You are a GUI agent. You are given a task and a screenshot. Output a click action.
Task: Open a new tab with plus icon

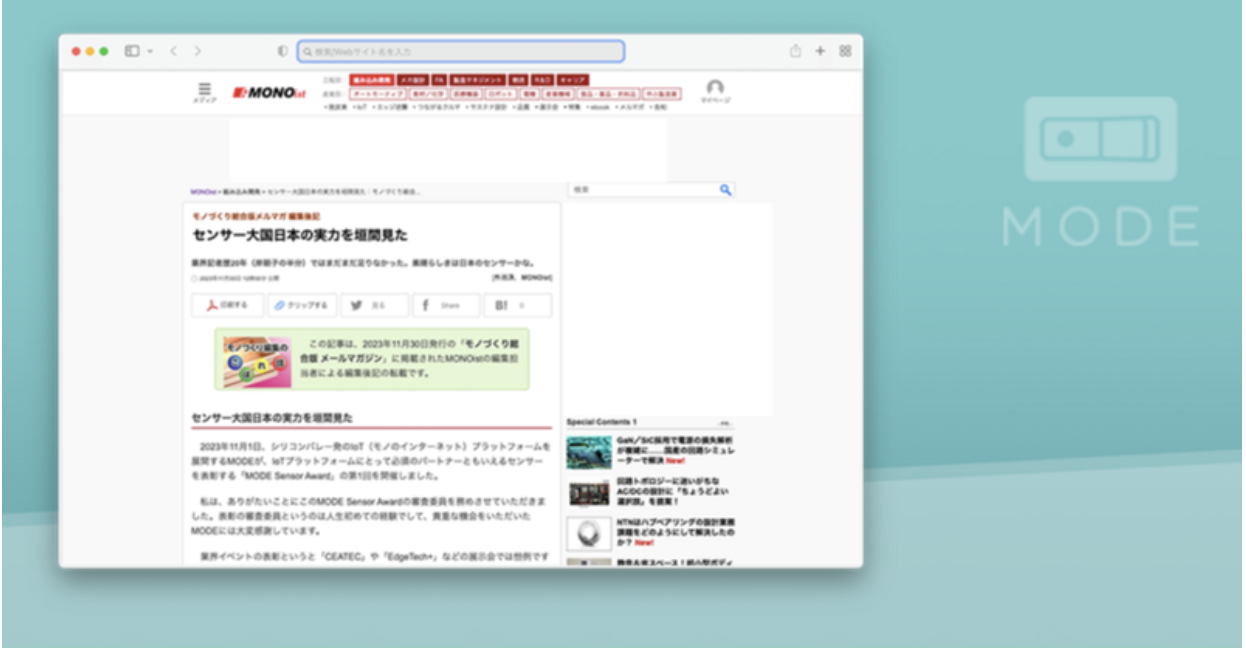pyautogui.click(x=820, y=51)
